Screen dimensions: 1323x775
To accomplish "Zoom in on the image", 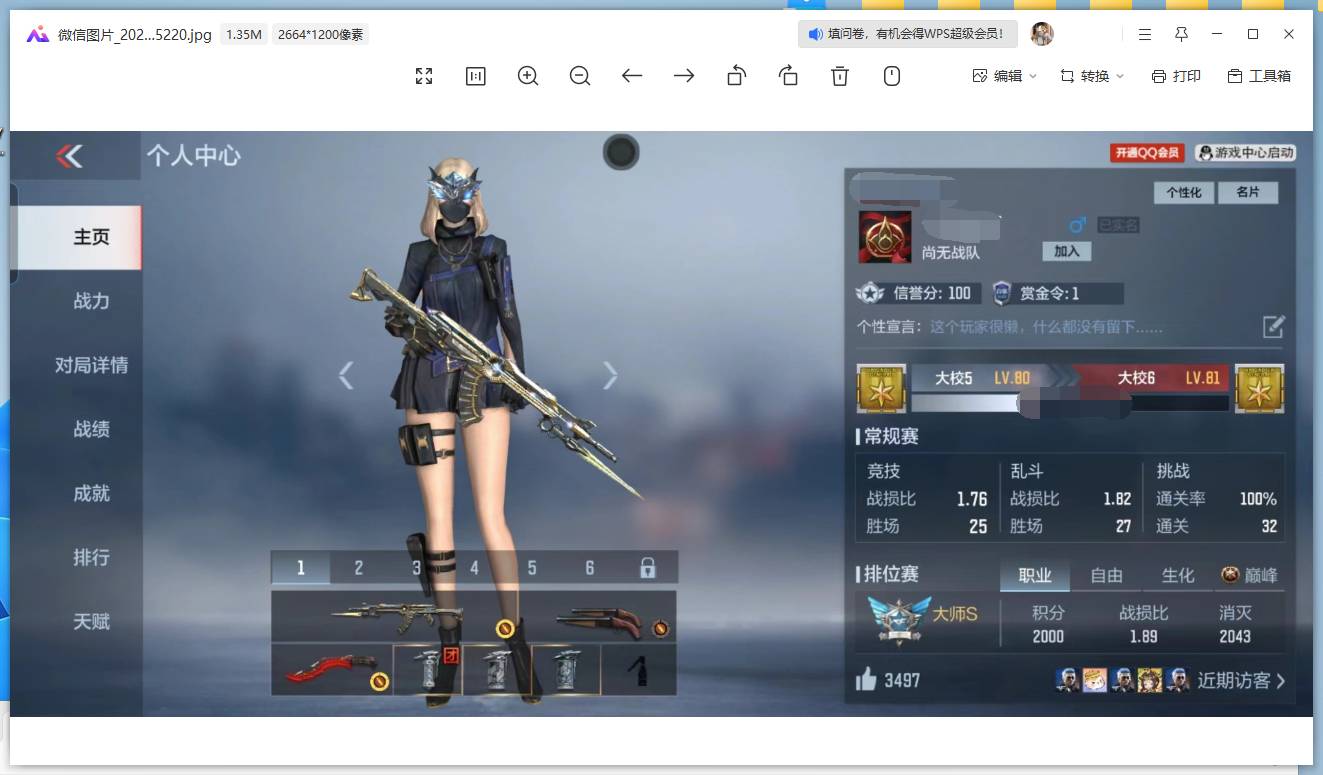I will (x=528, y=76).
